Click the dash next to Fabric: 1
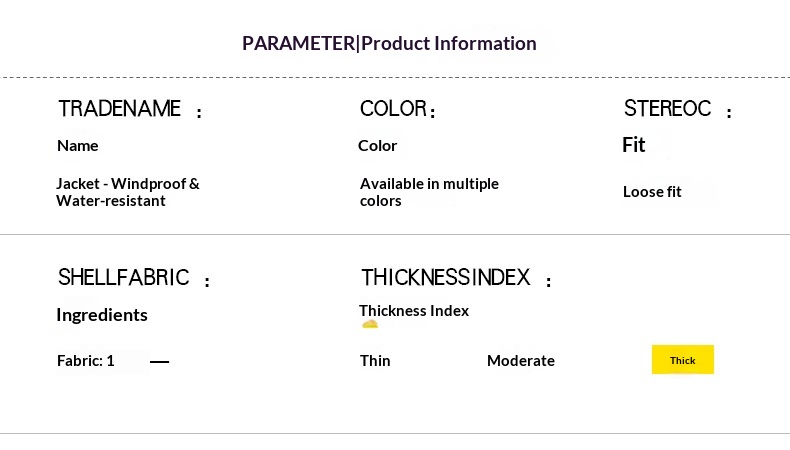This screenshot has height=450, width=790. pos(159,361)
